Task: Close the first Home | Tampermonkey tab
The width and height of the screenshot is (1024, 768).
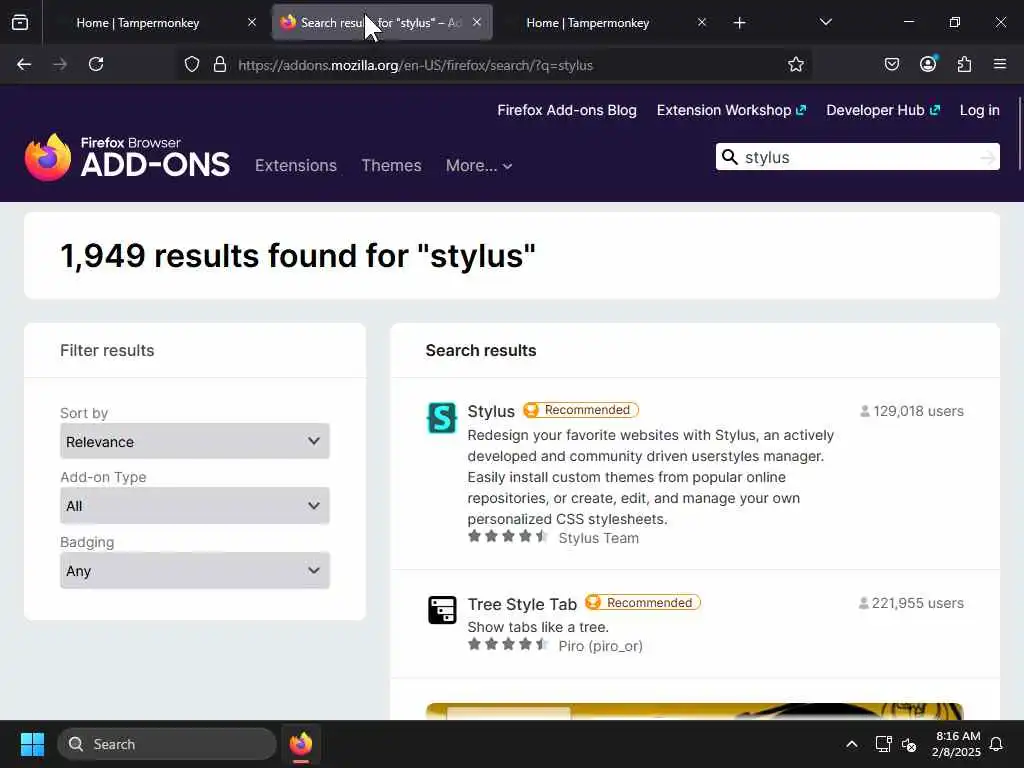Action: [x=251, y=22]
